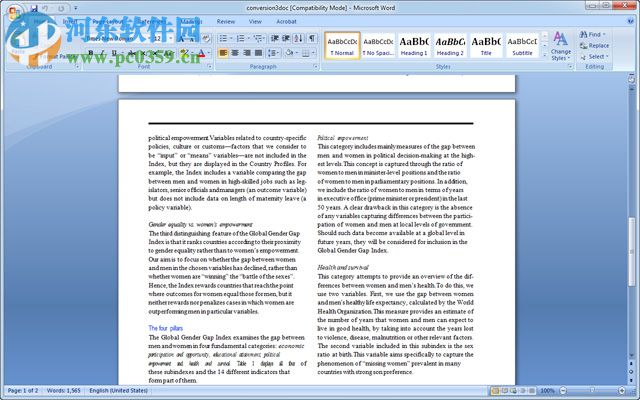This screenshot has height=400, width=640.
Task: Open the Change Styles menu
Action: click(x=561, y=46)
